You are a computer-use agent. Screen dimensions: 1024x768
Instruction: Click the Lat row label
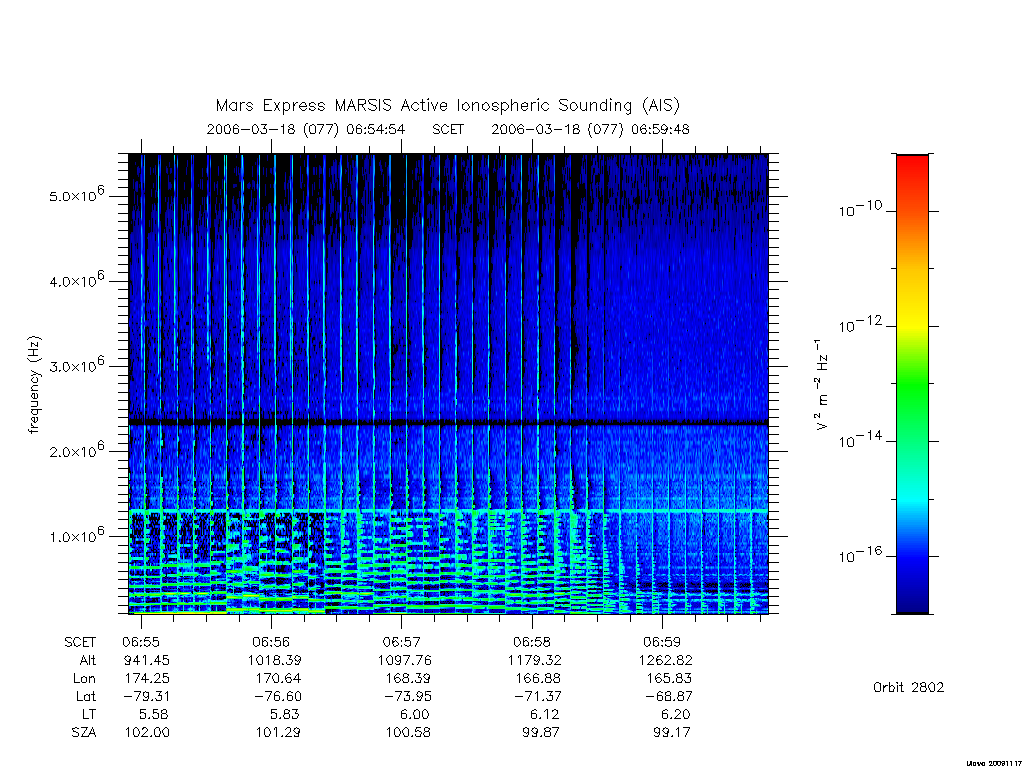[x=86, y=696]
